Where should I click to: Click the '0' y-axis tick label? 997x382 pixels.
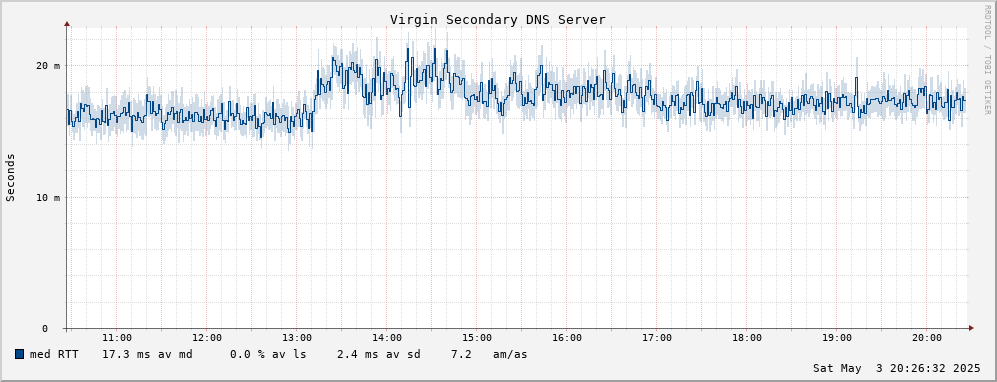tap(45, 329)
